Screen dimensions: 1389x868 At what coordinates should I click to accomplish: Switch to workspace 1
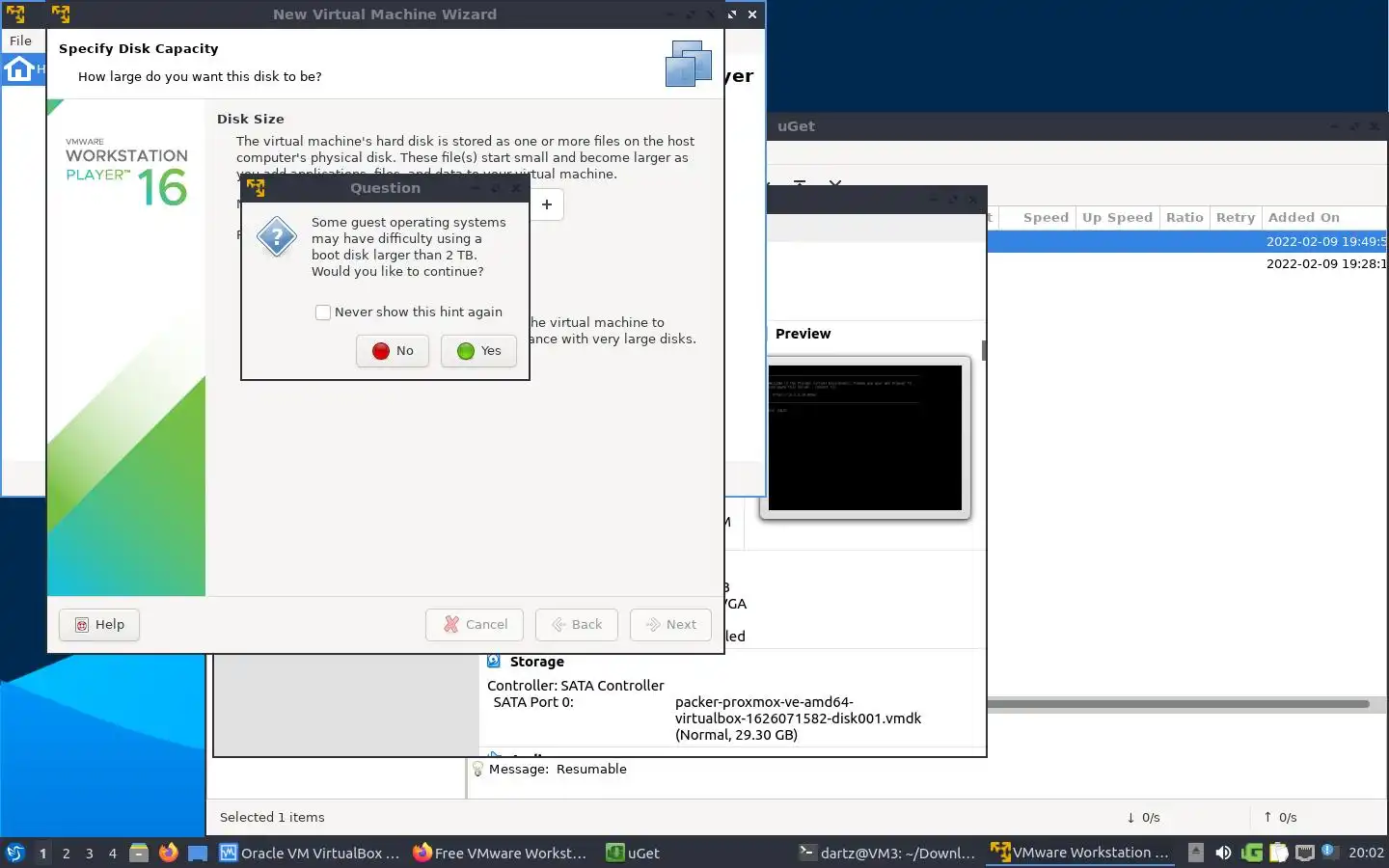(x=42, y=854)
